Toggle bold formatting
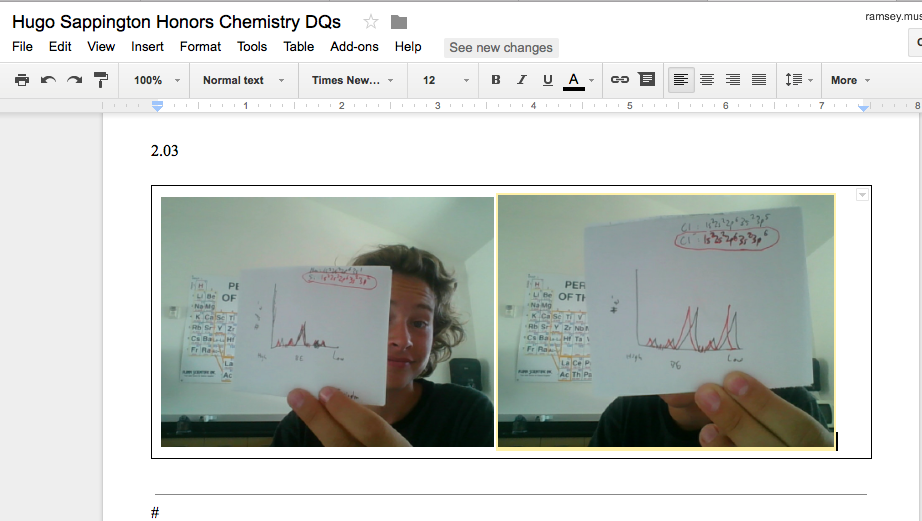922x521 pixels. pos(496,80)
